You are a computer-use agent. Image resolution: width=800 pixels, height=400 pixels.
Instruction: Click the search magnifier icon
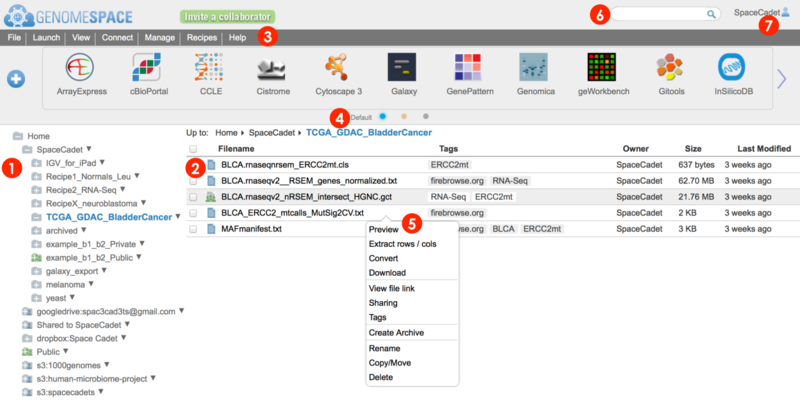(x=711, y=14)
